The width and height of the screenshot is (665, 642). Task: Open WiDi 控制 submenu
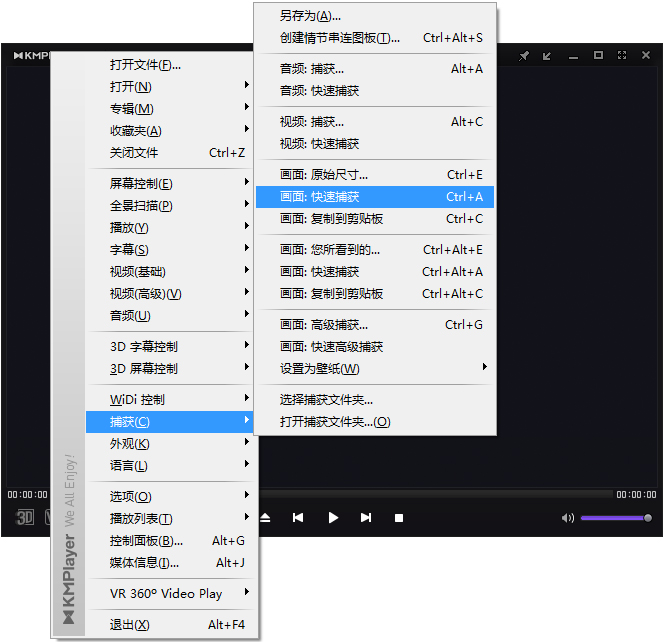(170, 399)
